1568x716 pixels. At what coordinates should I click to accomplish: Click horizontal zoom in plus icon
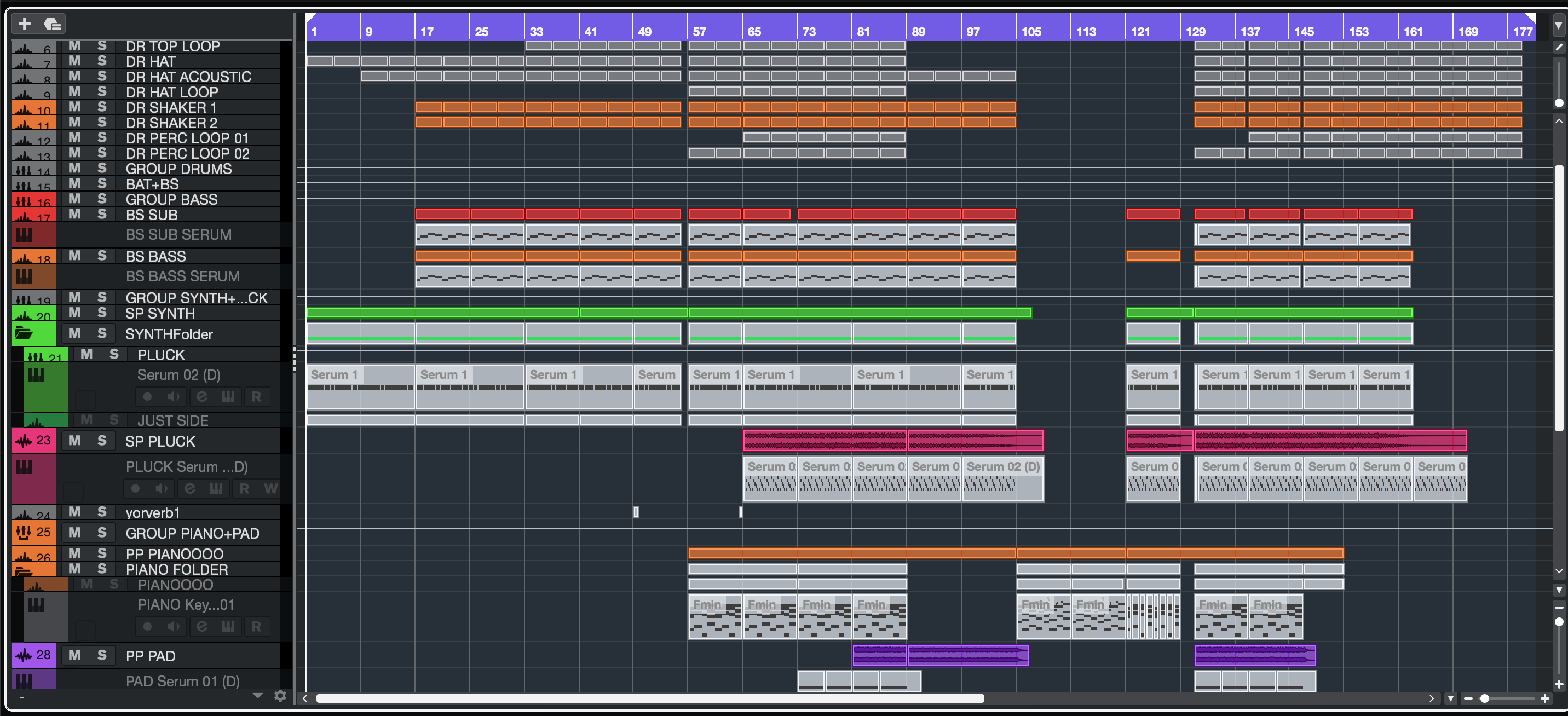[x=1545, y=698]
